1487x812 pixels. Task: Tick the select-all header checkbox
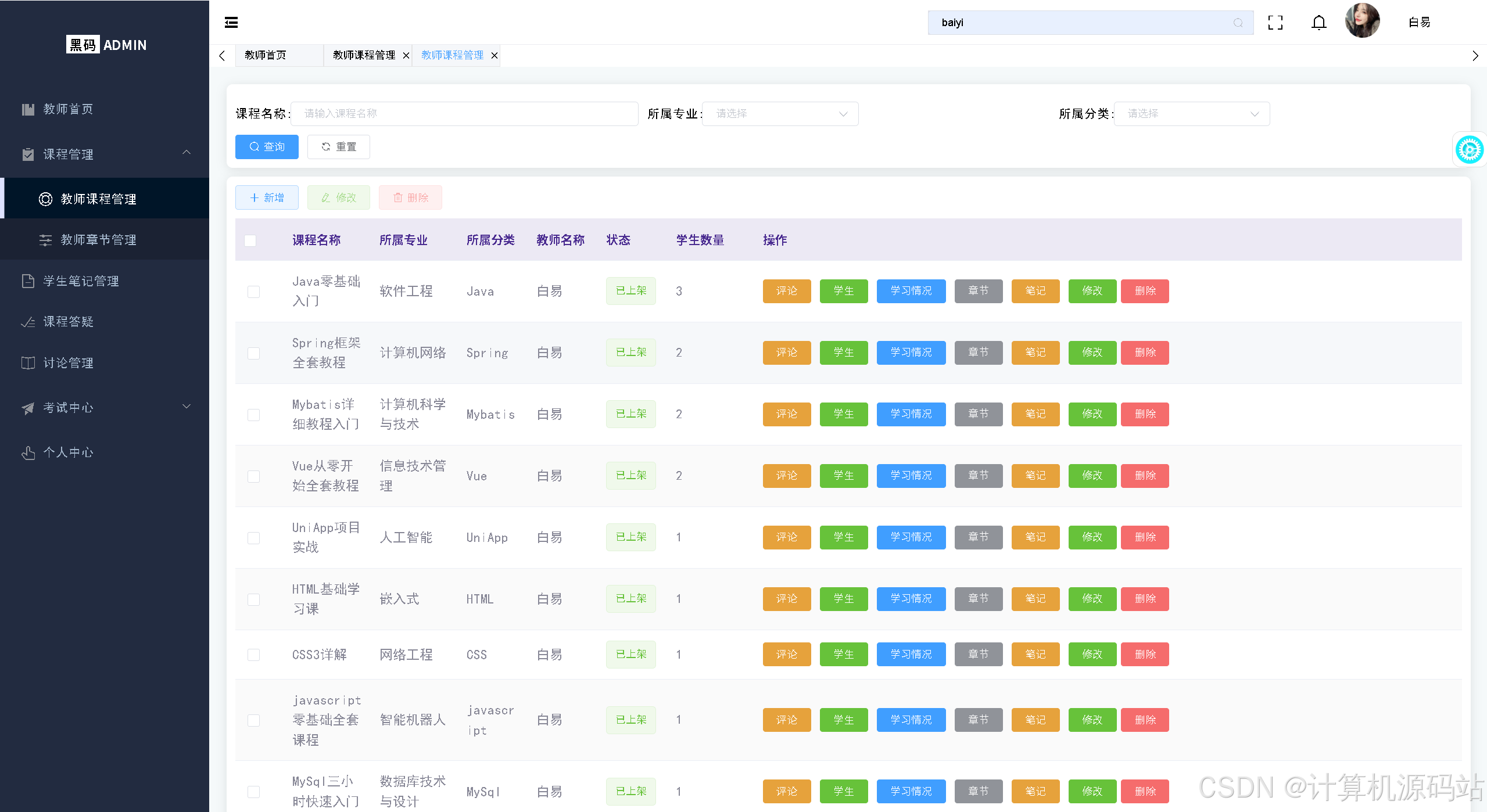point(250,240)
